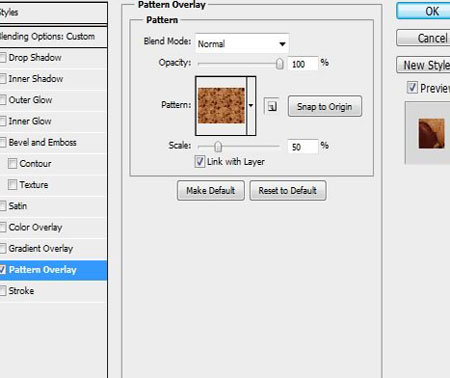
Task: Enable the Inner Shadow checkbox
Action: coord(3,79)
